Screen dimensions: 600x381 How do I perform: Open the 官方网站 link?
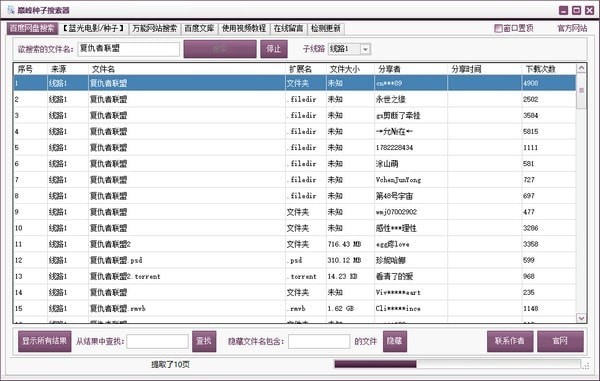[x=572, y=28]
